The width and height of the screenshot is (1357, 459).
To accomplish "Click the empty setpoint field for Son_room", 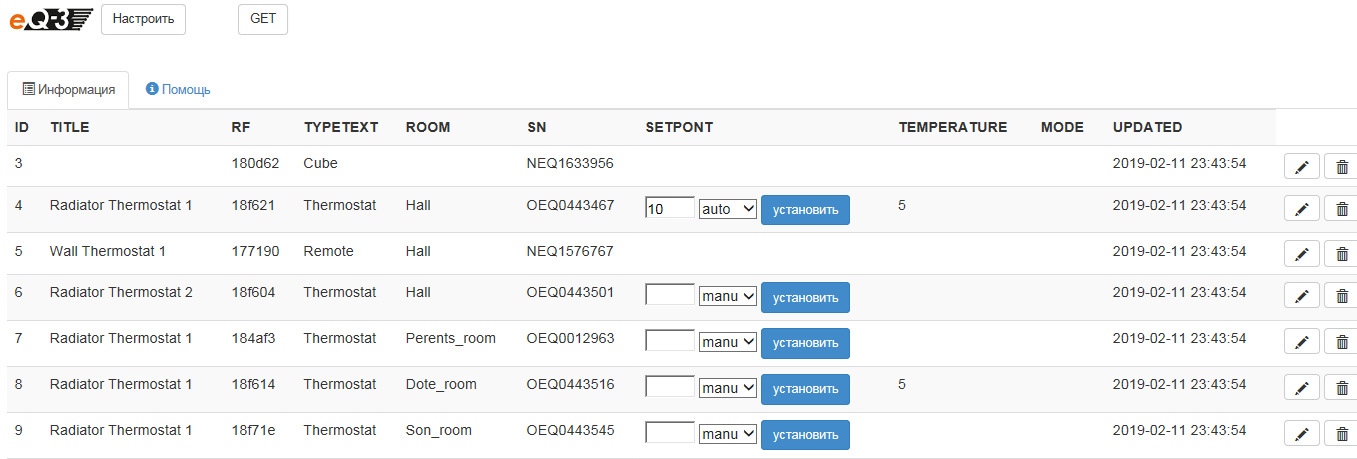I will point(670,434).
